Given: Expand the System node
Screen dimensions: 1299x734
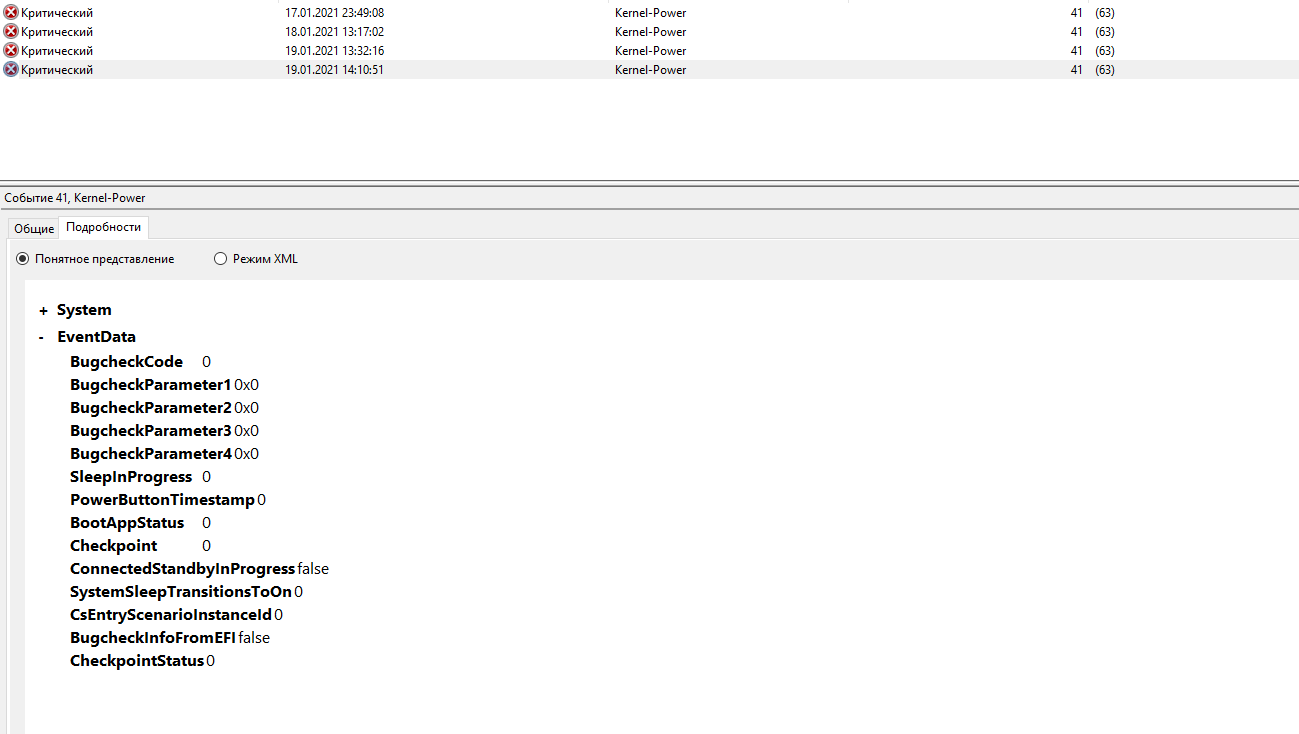Looking at the screenshot, I should (43, 311).
